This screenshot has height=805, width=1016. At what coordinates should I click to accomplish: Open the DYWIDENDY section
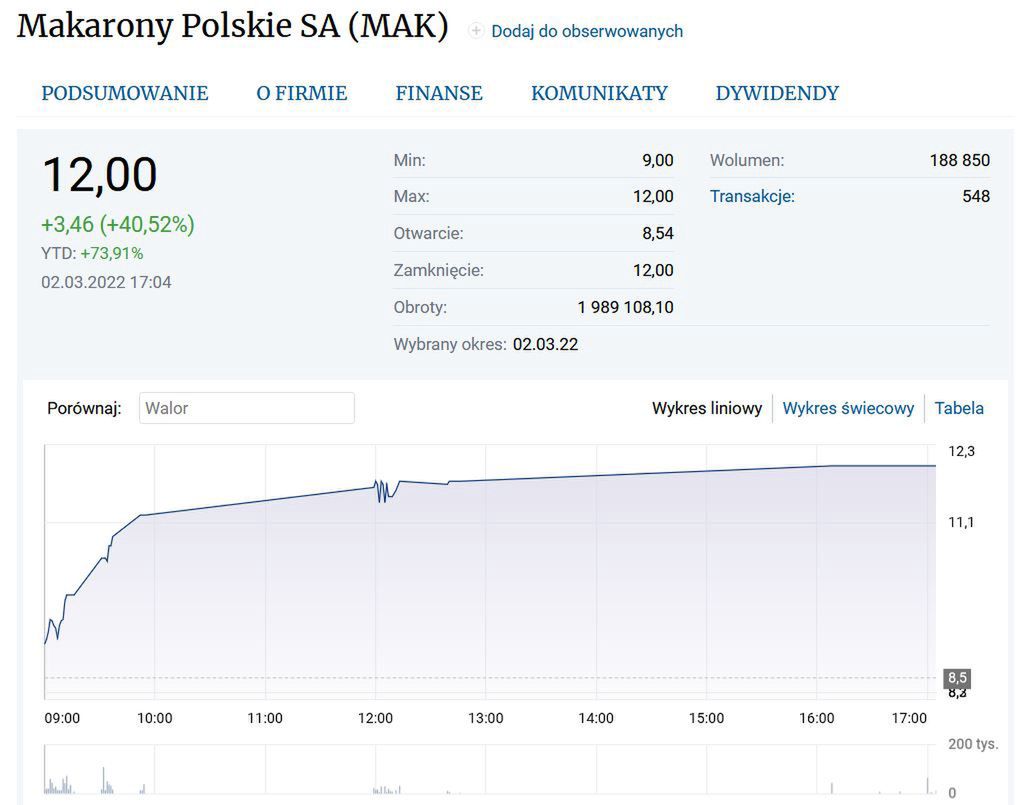click(x=776, y=92)
